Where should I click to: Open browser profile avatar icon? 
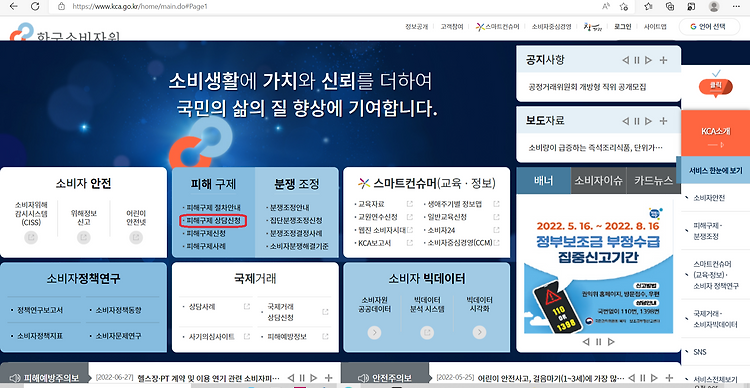click(714, 6)
